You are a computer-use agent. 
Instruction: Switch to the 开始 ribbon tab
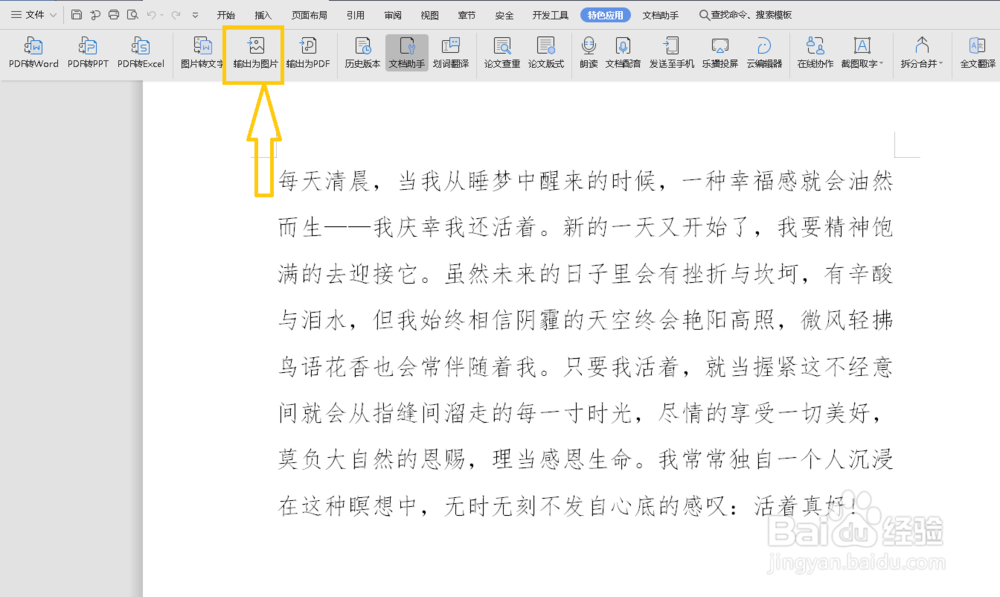click(x=225, y=15)
